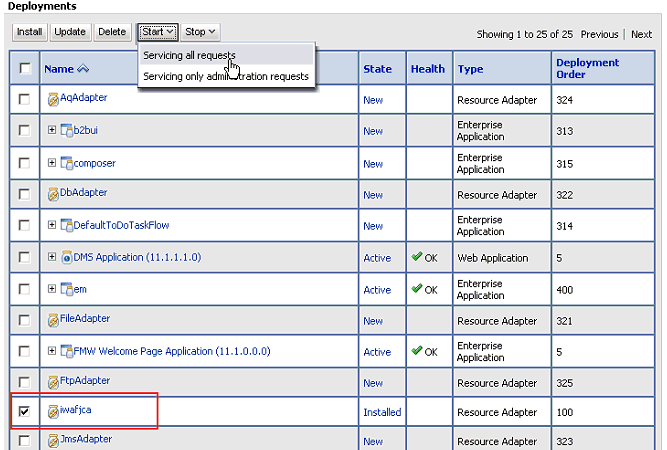Click the Update button
Screen dimensions: 667x450
click(70, 32)
